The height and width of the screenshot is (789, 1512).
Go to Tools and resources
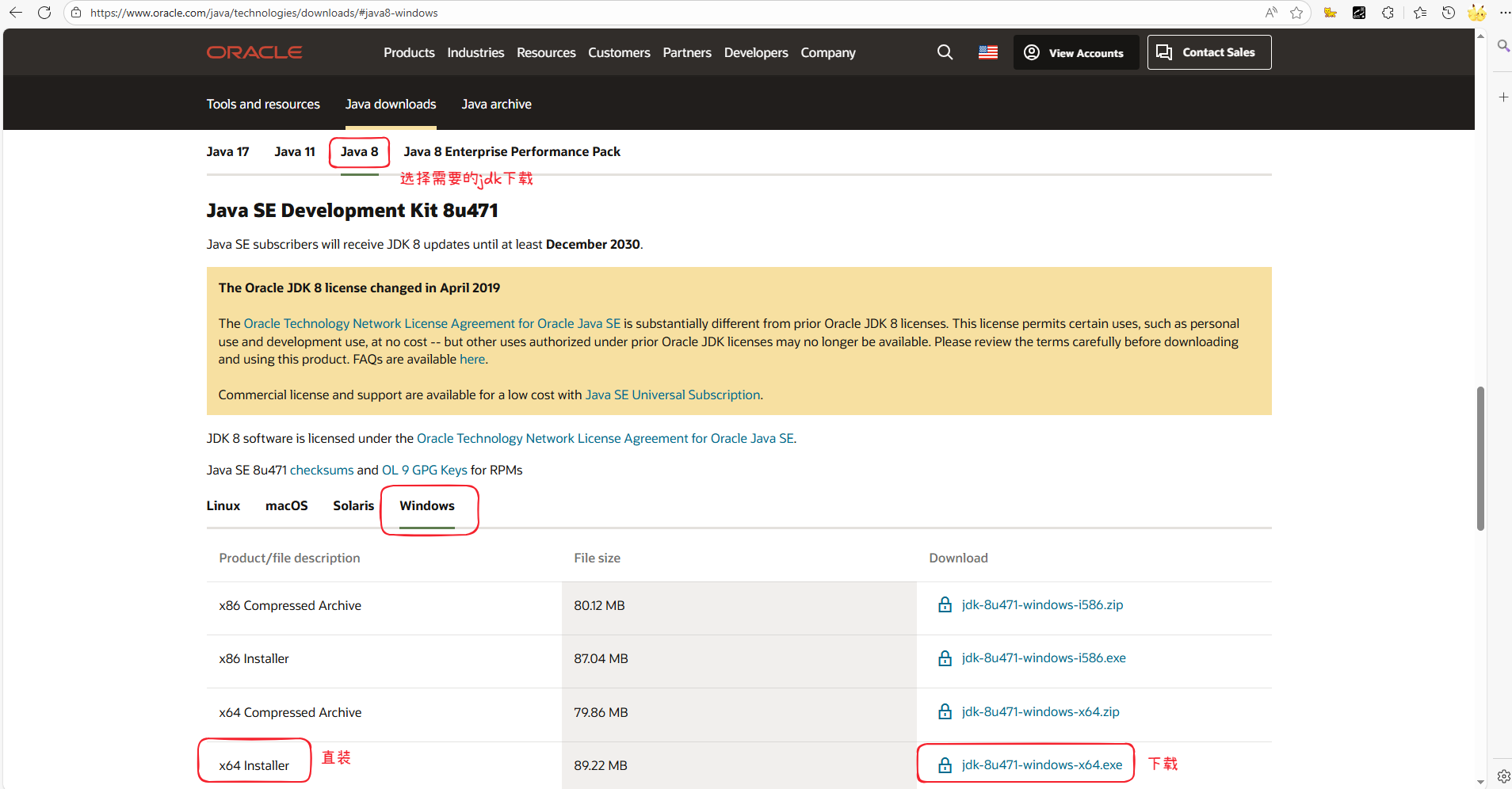263,104
